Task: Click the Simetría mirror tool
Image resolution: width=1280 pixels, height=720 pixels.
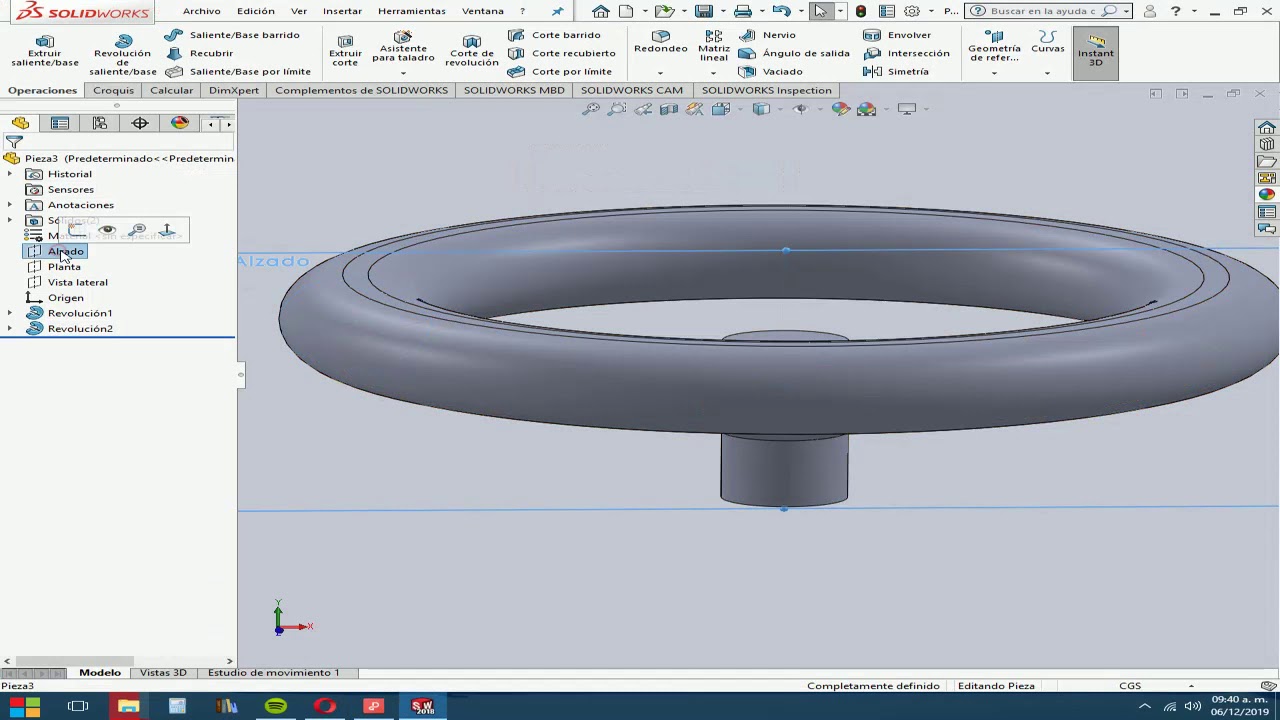Action: (x=896, y=72)
